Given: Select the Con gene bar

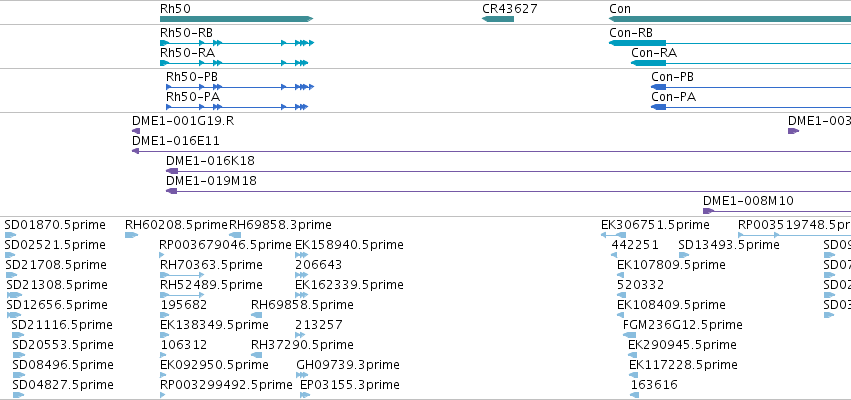Looking at the screenshot, I should (730, 19).
